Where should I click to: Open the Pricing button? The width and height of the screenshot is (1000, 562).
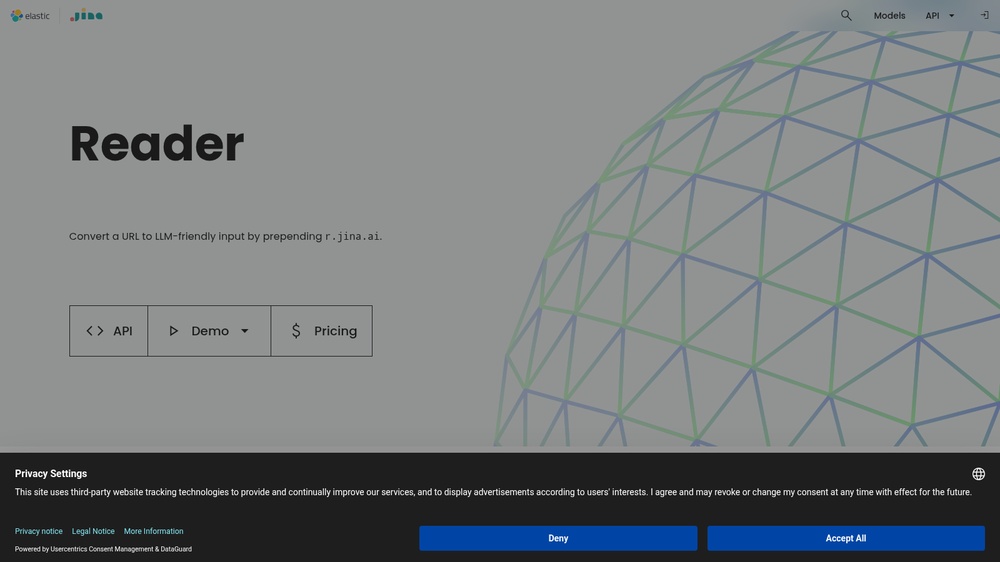click(x=322, y=330)
